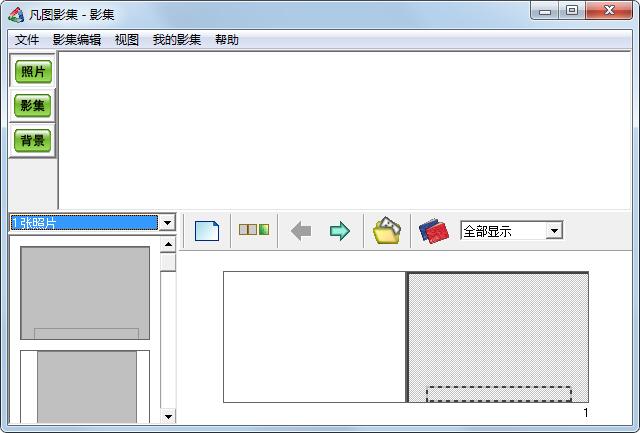Click the 照片 button in sidebar

tap(33, 72)
